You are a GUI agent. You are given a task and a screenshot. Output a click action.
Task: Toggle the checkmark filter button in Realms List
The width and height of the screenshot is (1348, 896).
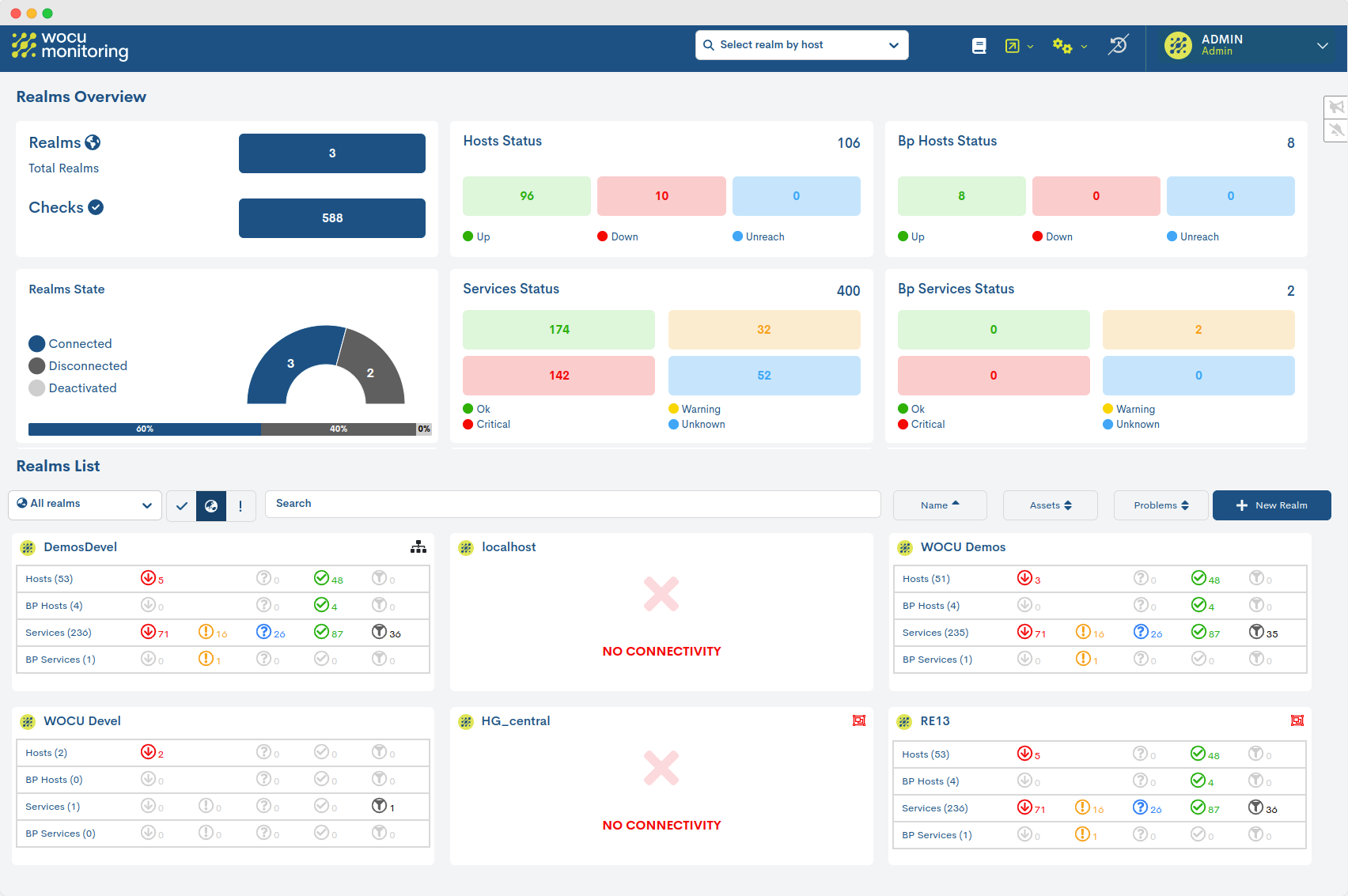pos(181,506)
